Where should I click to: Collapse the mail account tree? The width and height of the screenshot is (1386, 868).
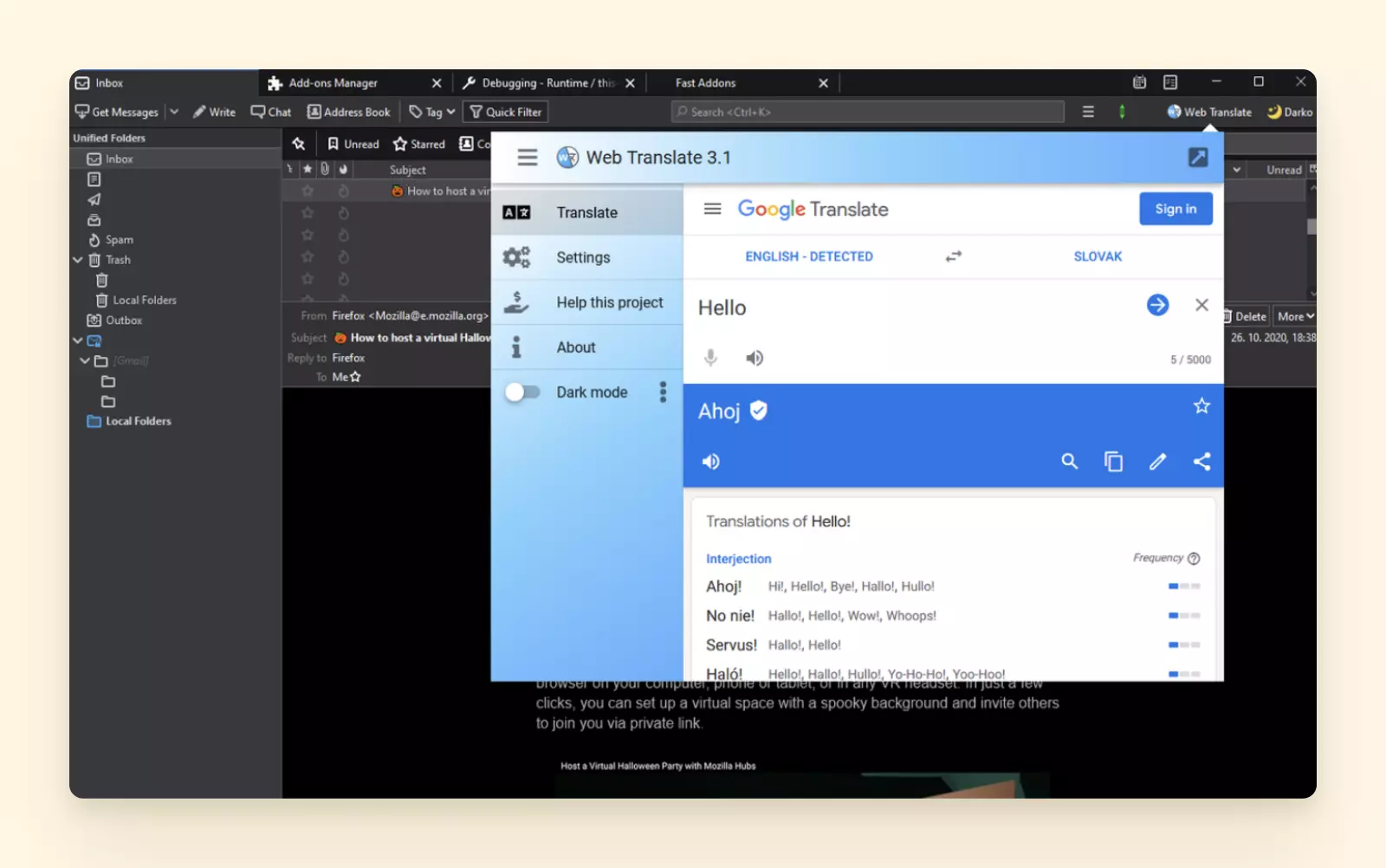(78, 340)
